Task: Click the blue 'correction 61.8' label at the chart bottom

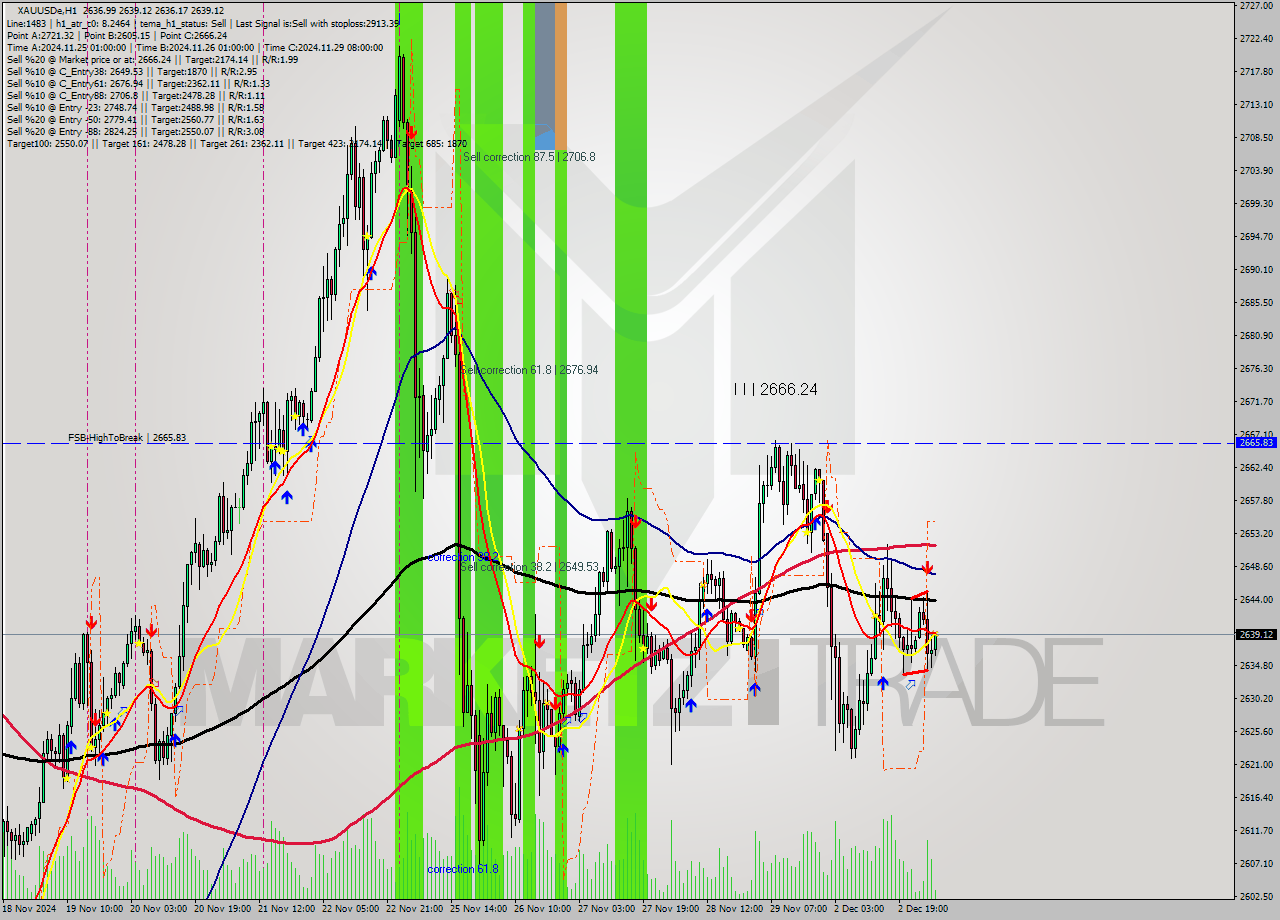Action: tap(462, 869)
